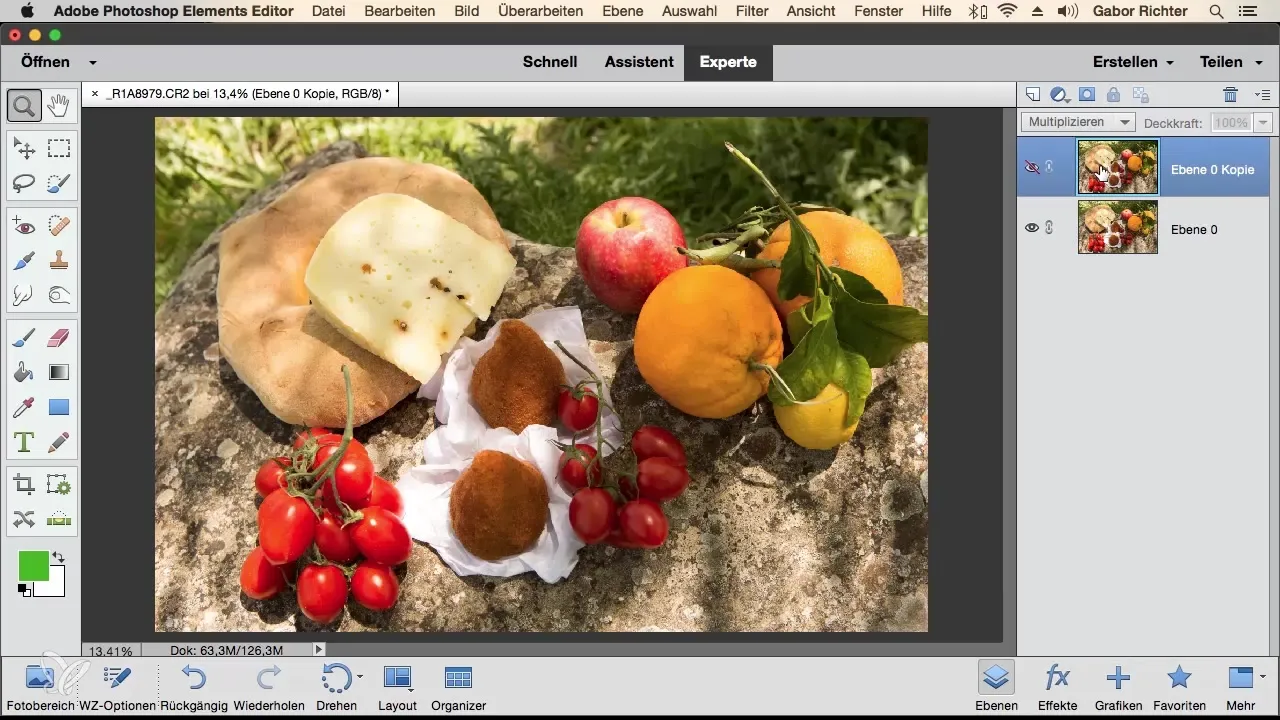Expand the Erstellen menu
Viewport: 1280px width, 720px height.
click(1133, 62)
